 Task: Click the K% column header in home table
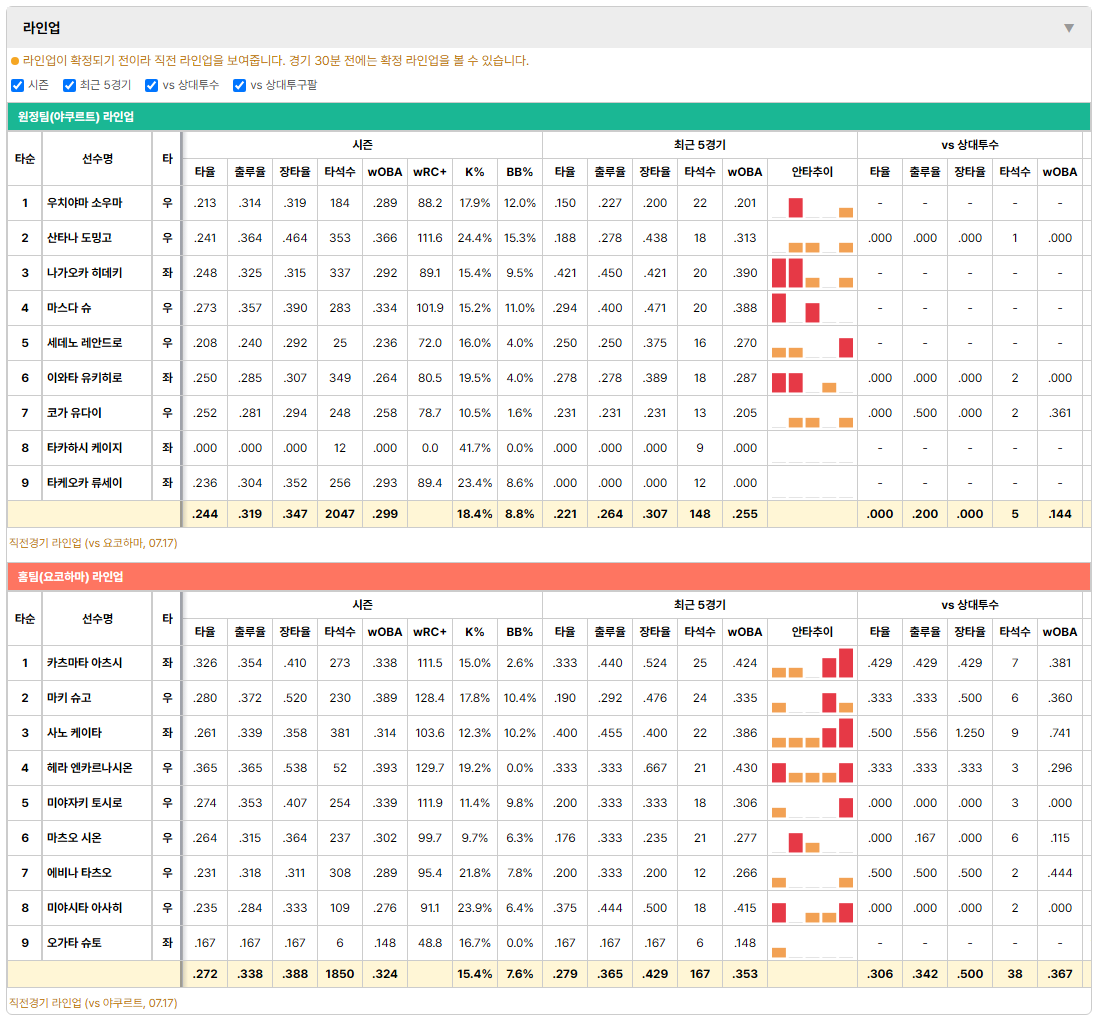[475, 632]
